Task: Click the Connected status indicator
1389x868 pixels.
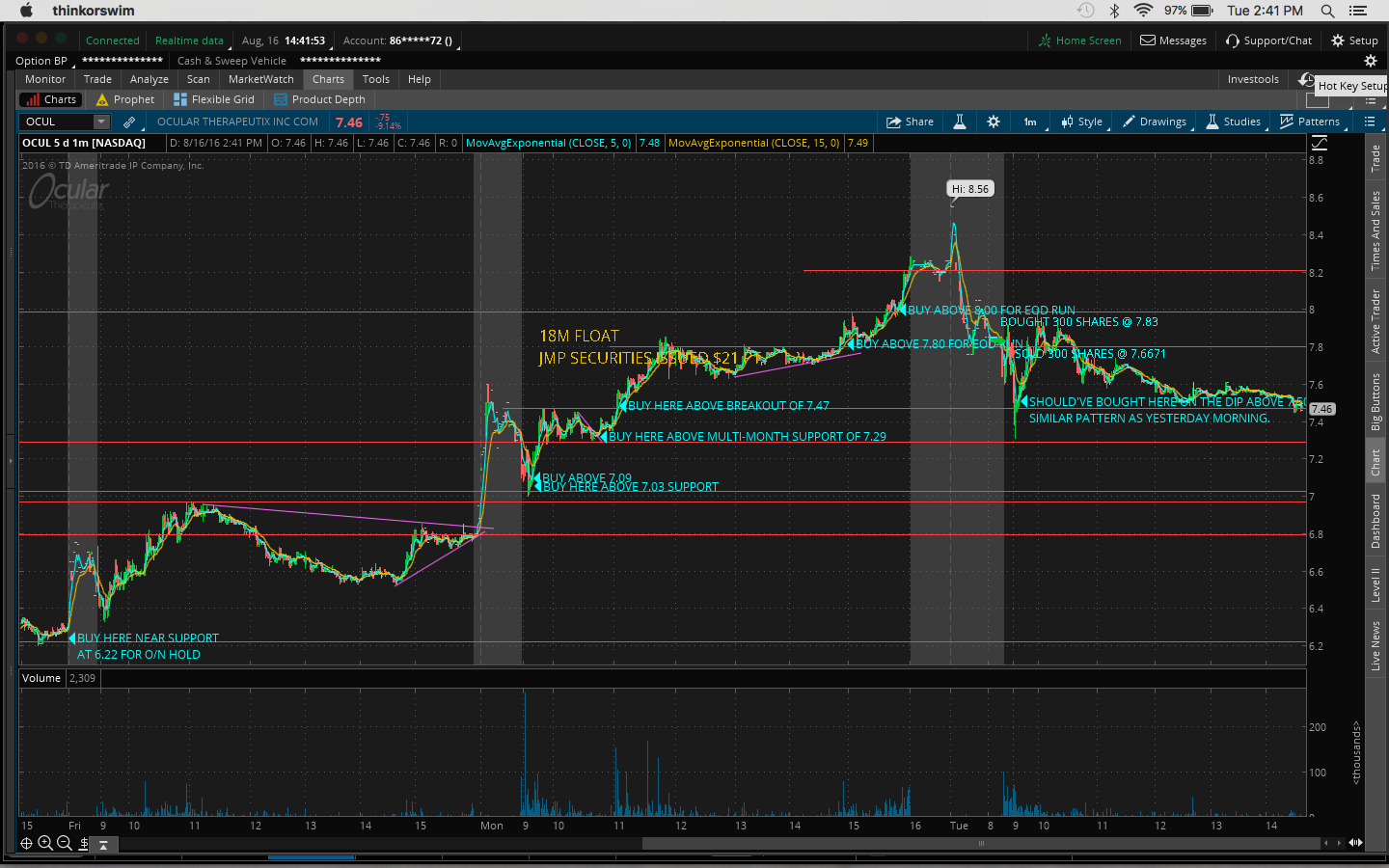Action: click(113, 41)
